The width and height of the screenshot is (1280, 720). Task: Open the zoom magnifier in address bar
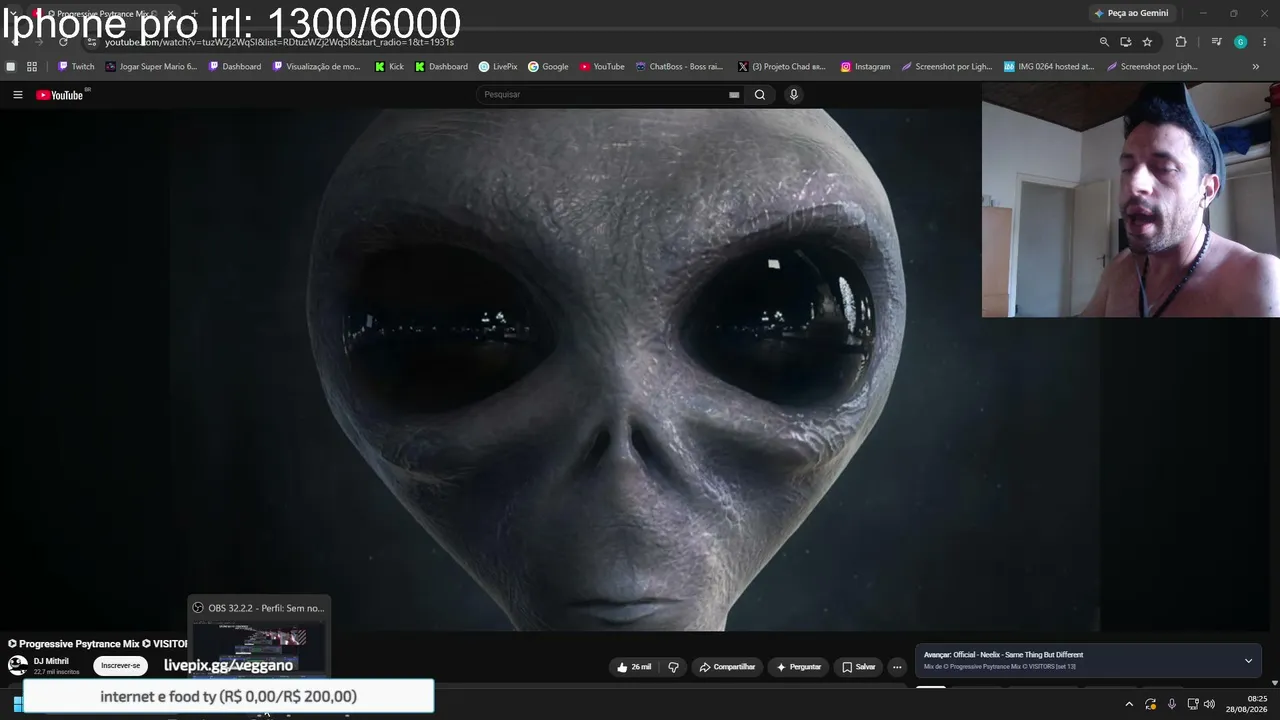coord(1104,42)
